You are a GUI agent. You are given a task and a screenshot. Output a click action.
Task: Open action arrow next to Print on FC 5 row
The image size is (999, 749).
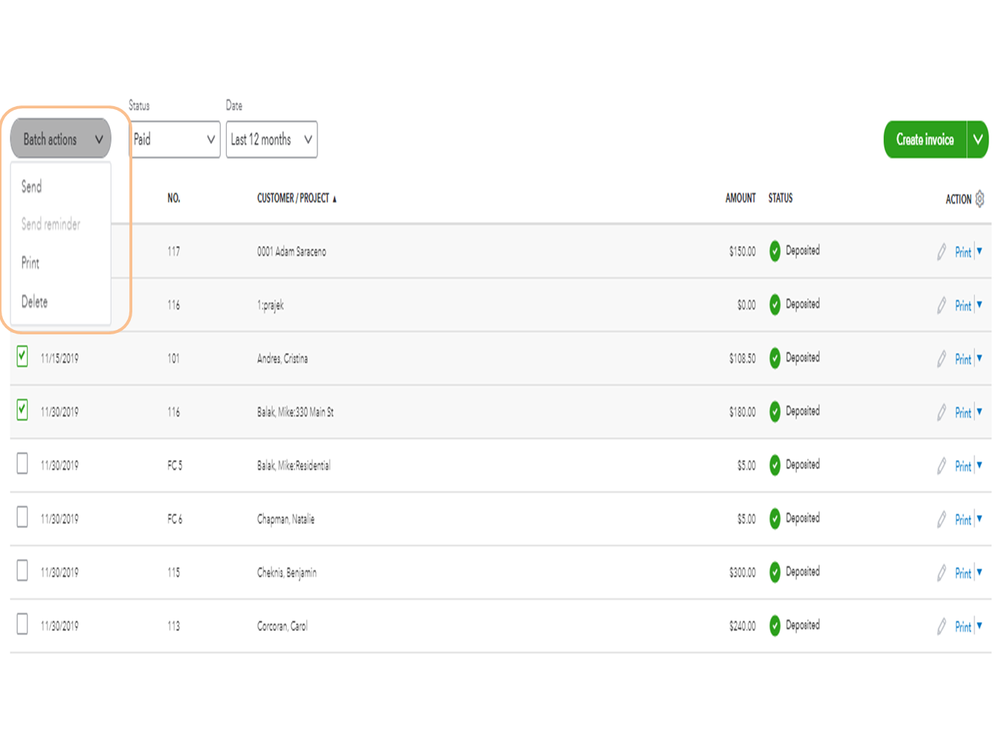pos(980,465)
